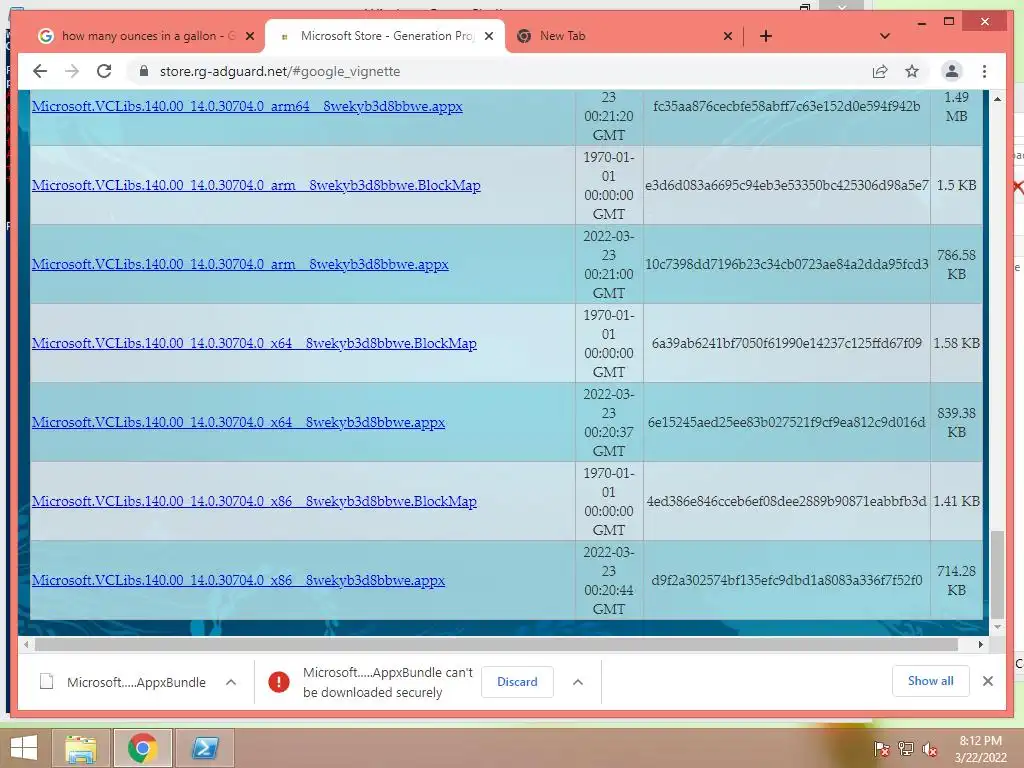Screen dimensions: 1024x768
Task: Click the 1.58 KB size cell
Action: [956, 344]
